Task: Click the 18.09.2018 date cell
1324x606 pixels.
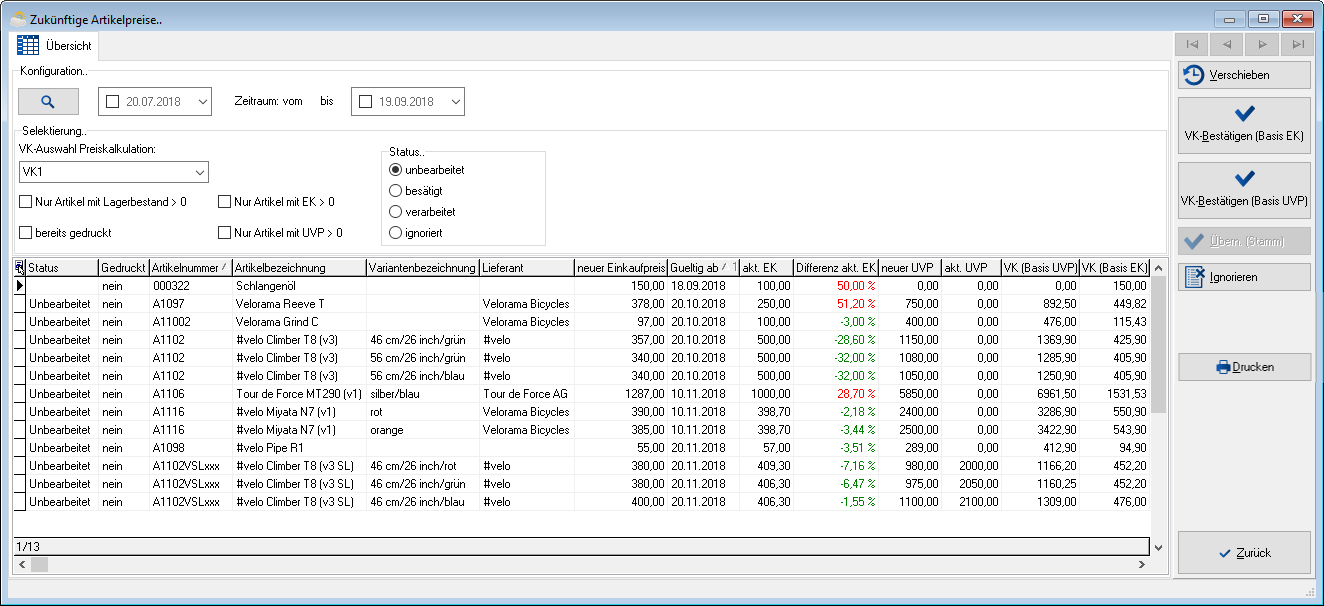Action: 703,286
